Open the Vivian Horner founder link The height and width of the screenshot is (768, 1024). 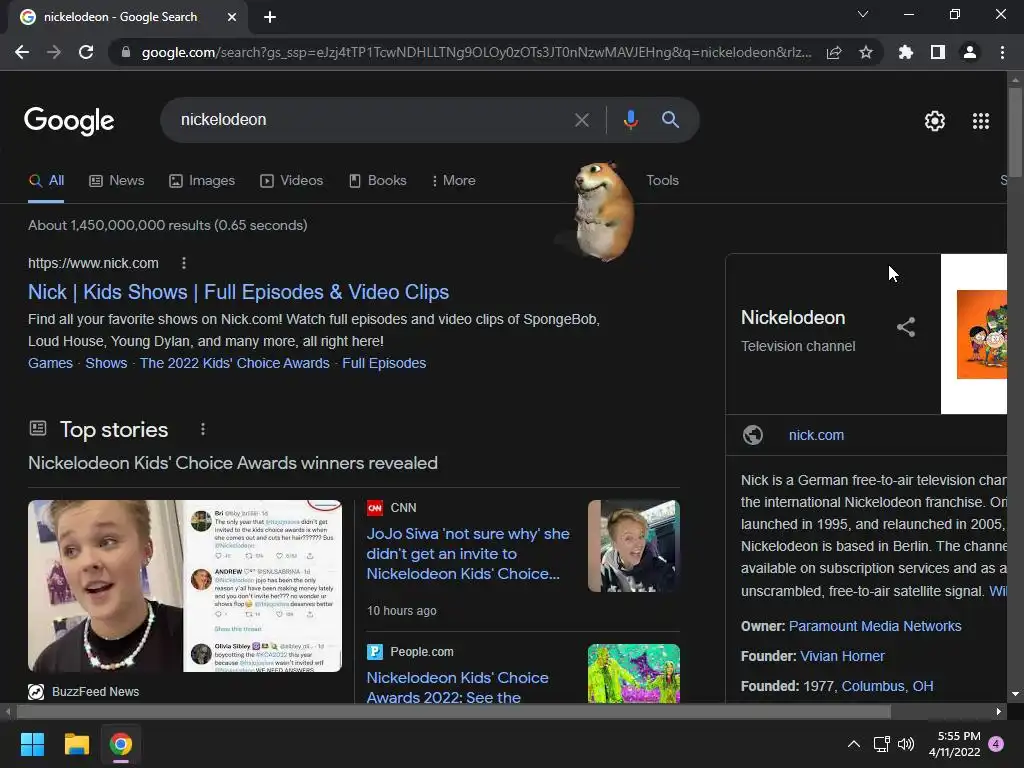click(842, 656)
